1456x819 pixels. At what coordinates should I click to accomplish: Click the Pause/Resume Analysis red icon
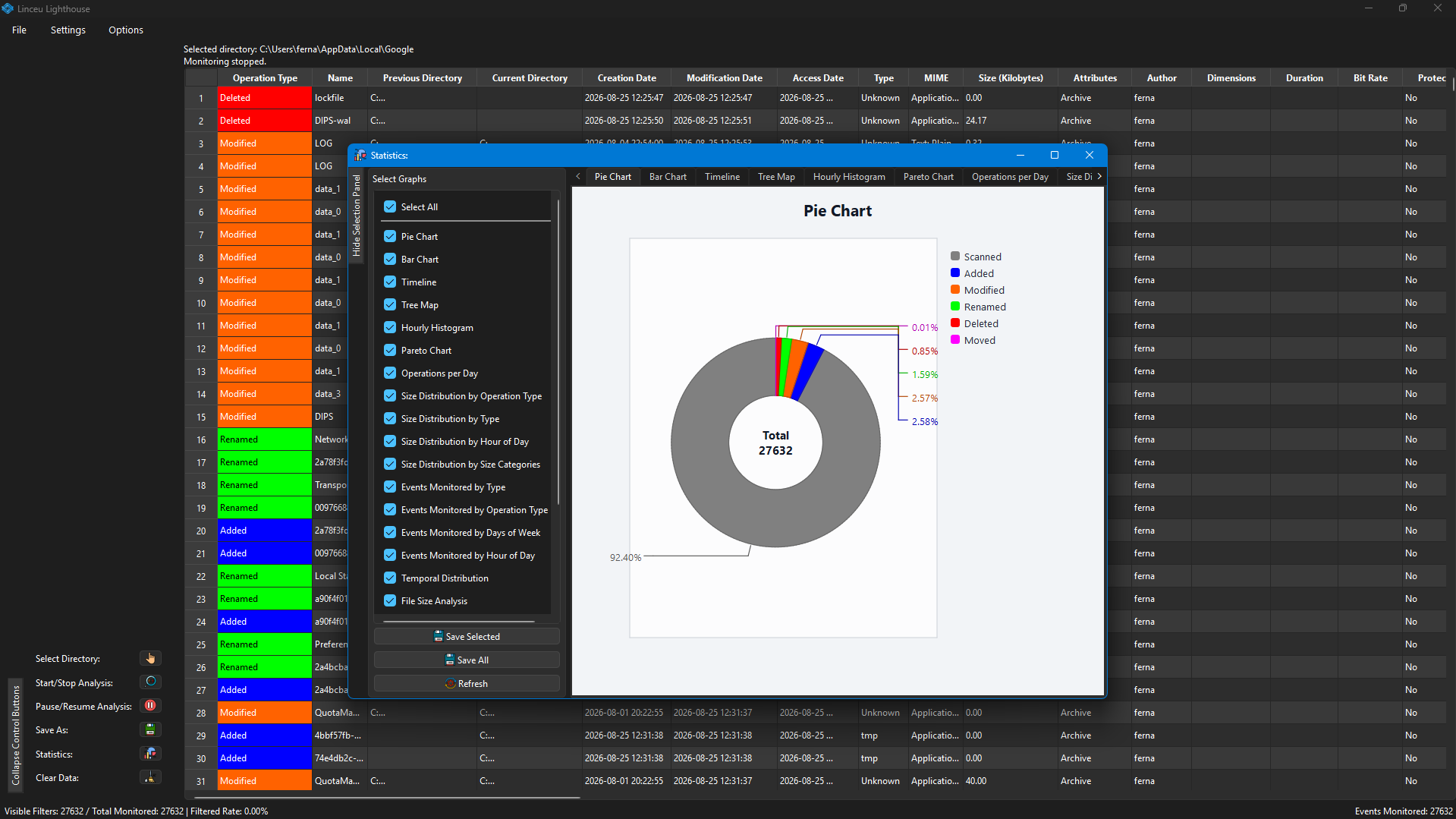[x=150, y=705]
